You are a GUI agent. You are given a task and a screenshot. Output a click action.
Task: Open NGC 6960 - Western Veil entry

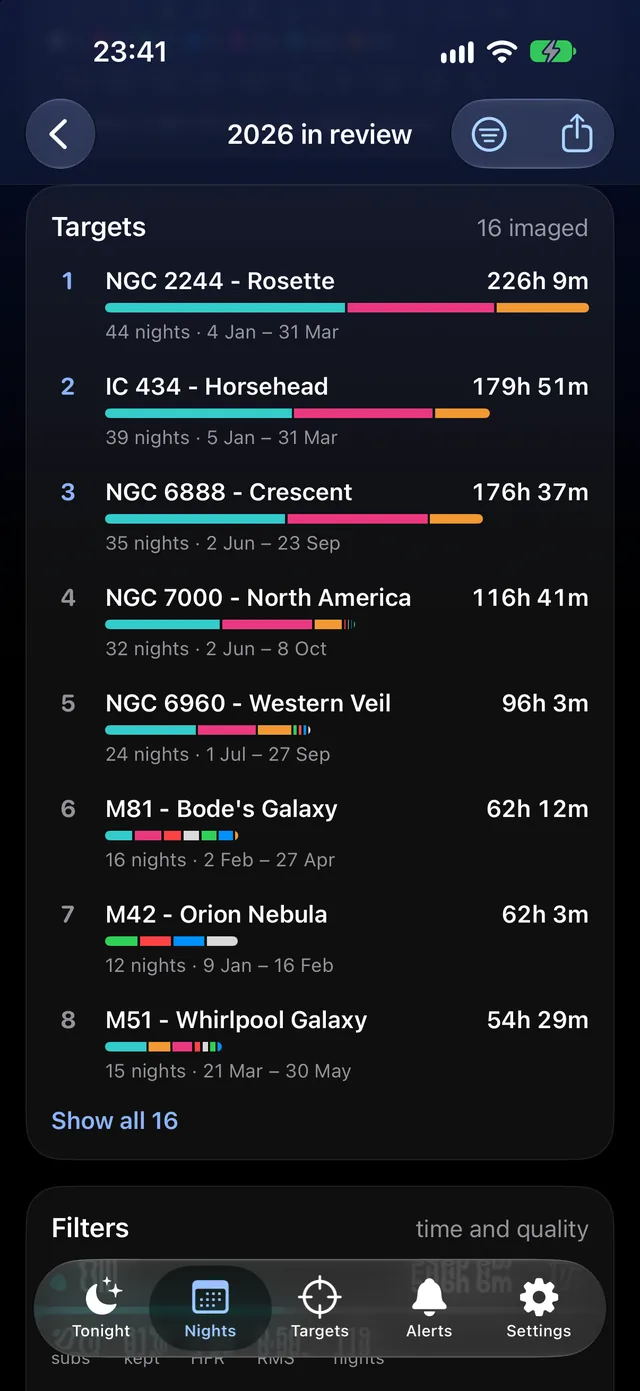pos(320,727)
